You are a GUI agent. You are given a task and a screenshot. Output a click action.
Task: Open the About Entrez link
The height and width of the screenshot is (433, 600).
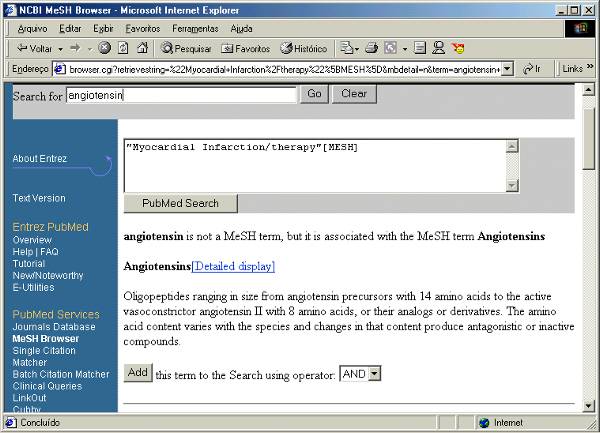40,158
